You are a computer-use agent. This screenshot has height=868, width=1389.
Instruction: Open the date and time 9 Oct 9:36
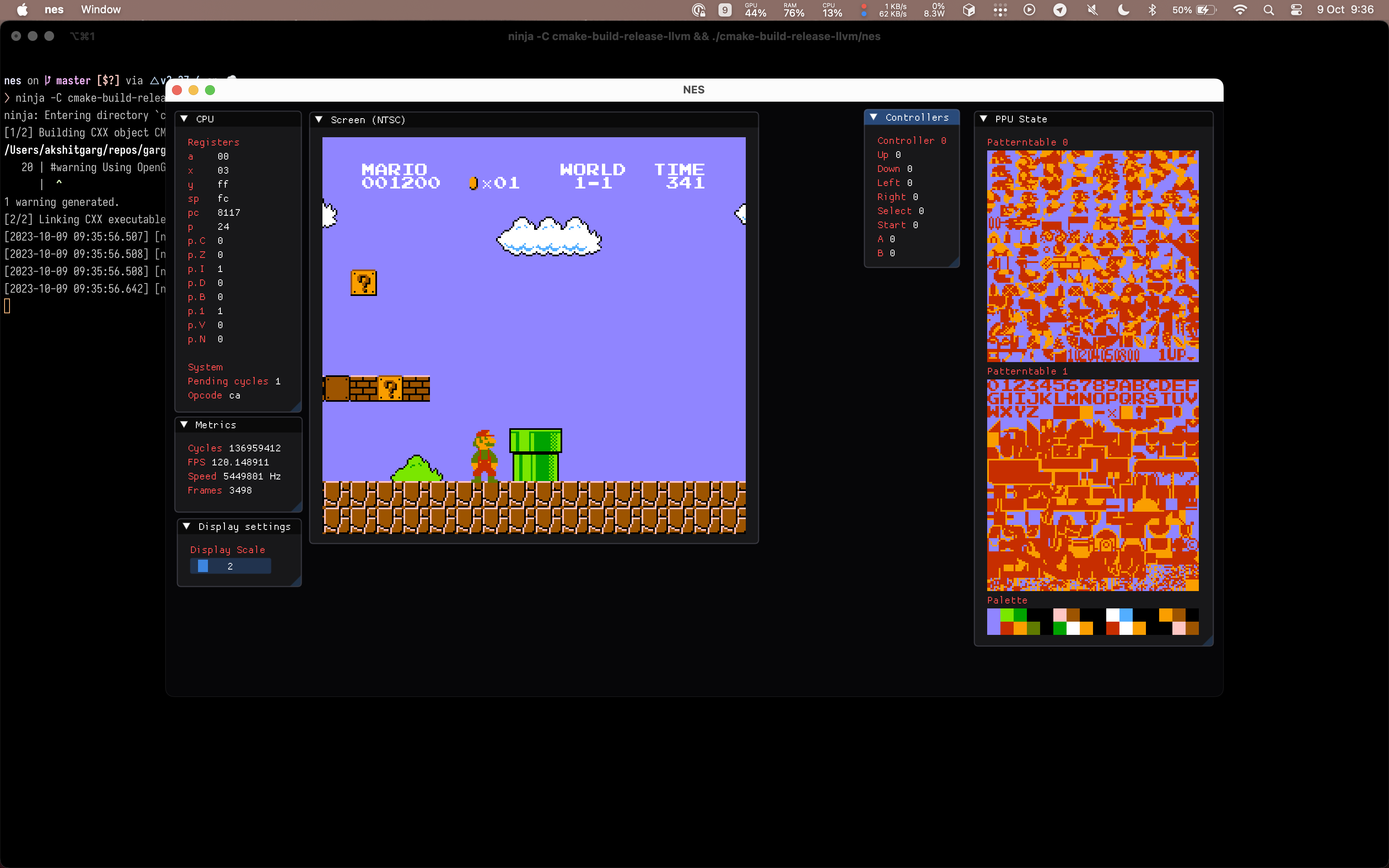click(1345, 10)
